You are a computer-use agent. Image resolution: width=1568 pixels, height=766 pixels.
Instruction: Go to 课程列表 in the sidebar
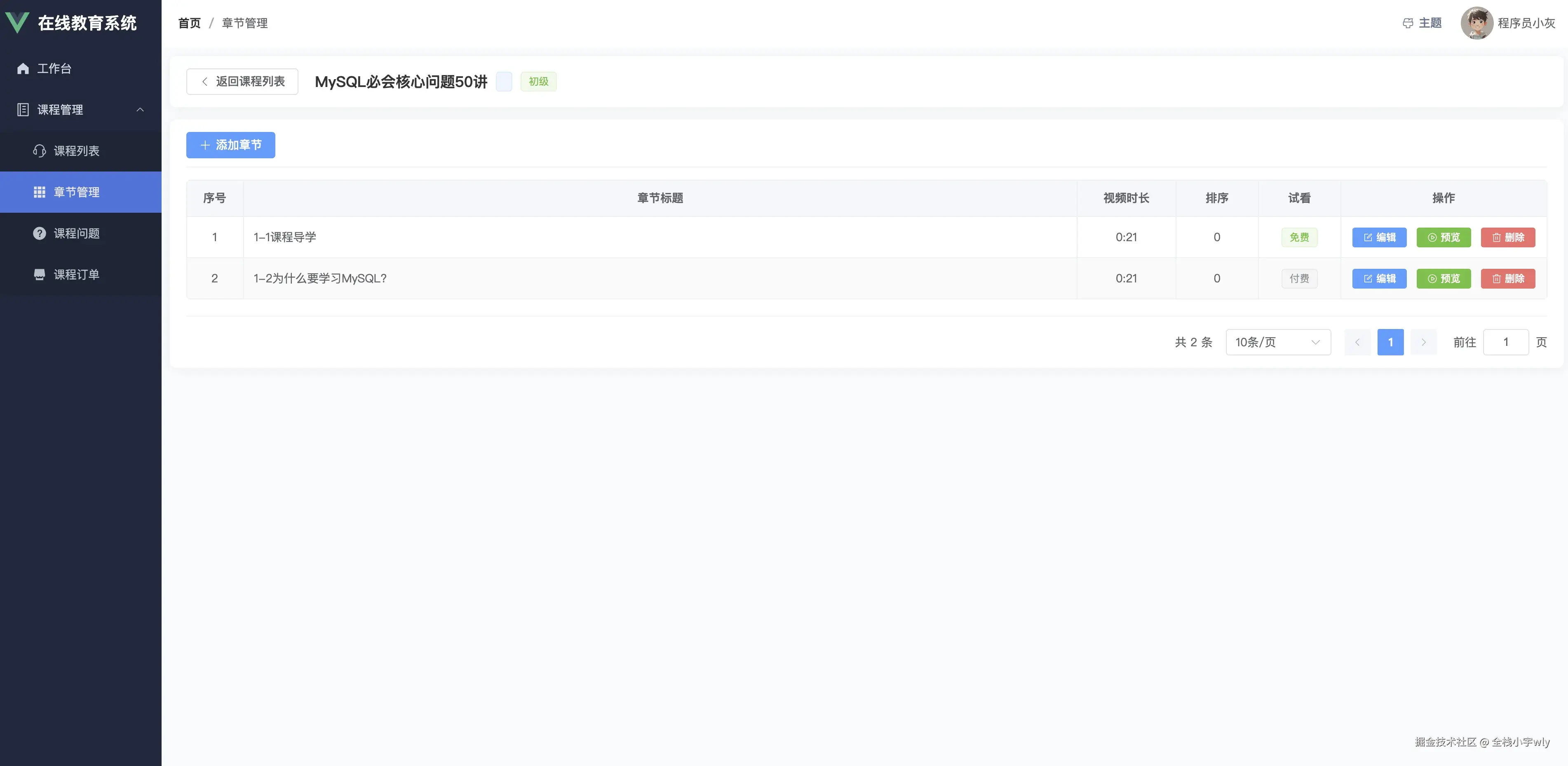click(x=76, y=151)
